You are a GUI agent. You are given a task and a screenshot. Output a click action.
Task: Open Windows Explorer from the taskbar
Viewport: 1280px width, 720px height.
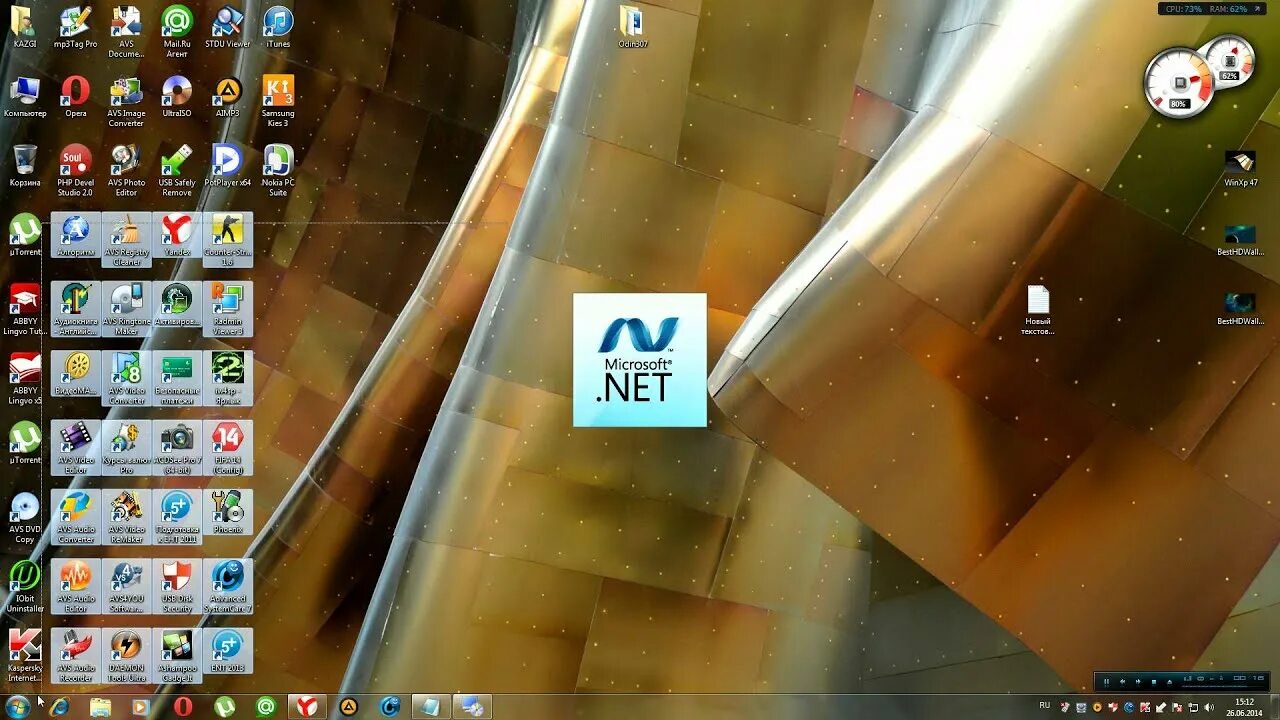[x=100, y=707]
